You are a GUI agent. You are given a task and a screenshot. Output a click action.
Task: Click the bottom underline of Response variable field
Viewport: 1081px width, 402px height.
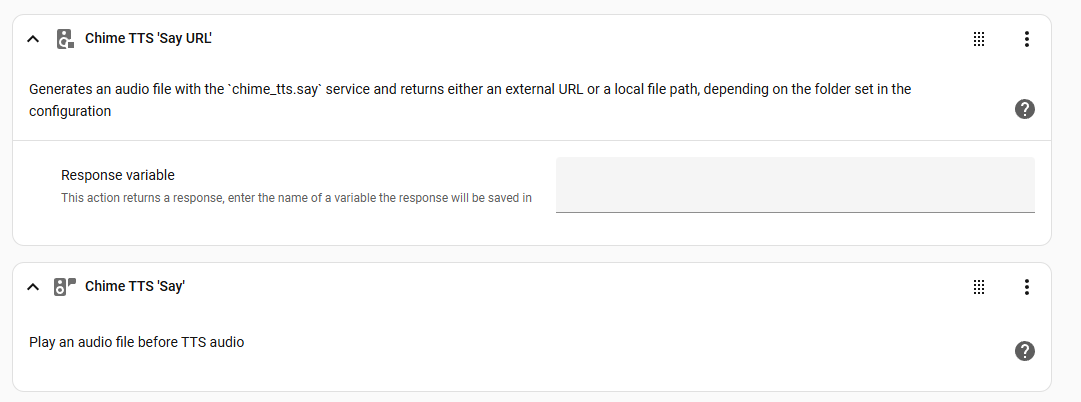794,211
